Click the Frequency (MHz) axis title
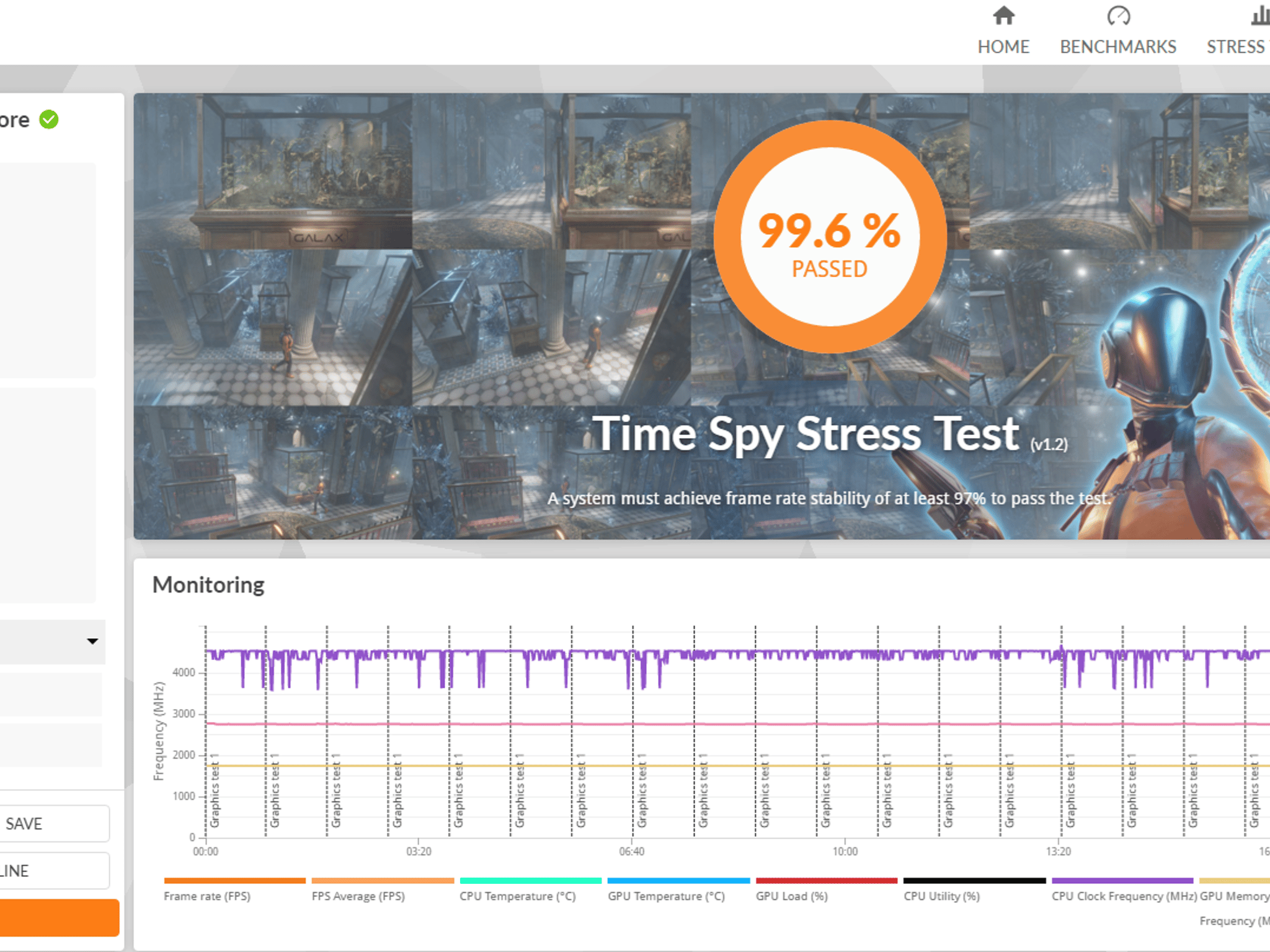The image size is (1270, 952). [159, 731]
